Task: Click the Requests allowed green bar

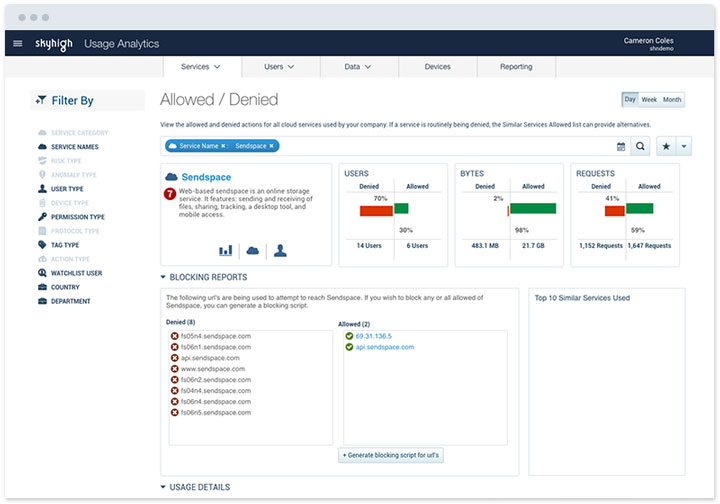Action: pos(639,208)
